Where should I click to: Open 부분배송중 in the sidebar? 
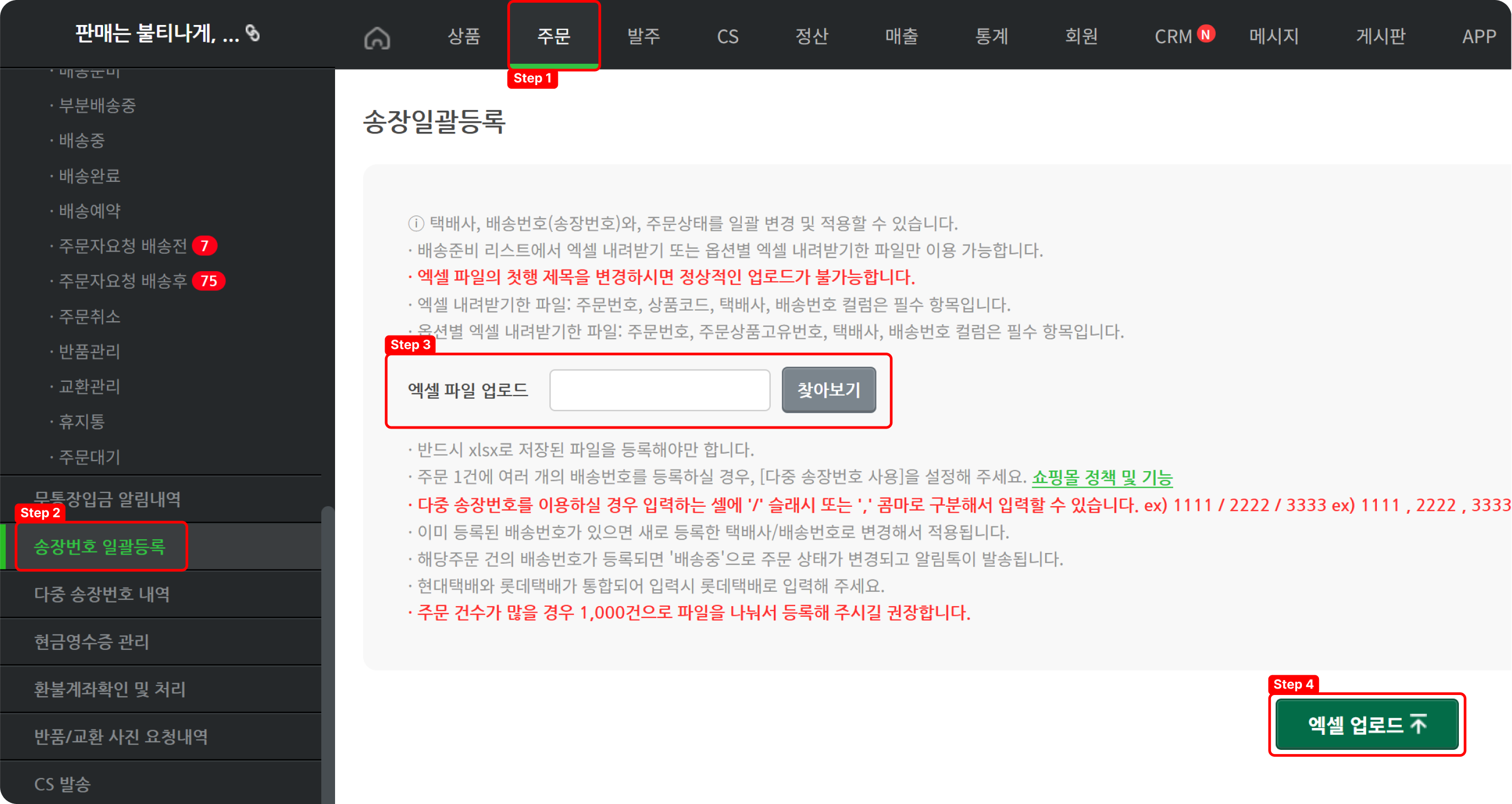point(97,106)
